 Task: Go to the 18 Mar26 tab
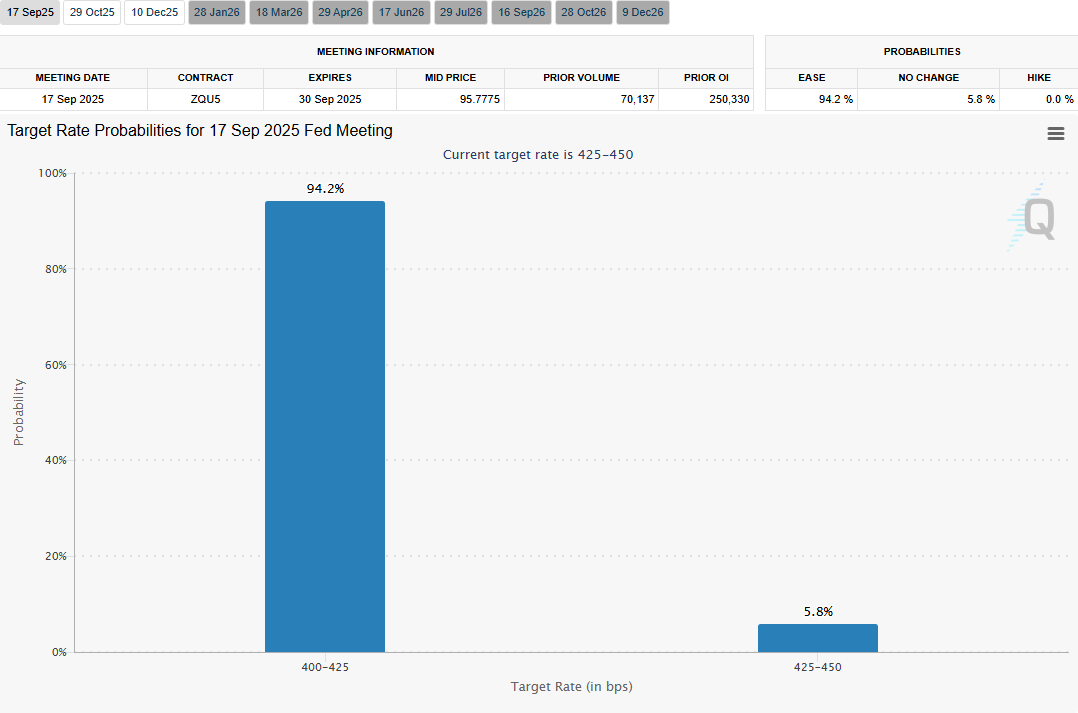[279, 13]
